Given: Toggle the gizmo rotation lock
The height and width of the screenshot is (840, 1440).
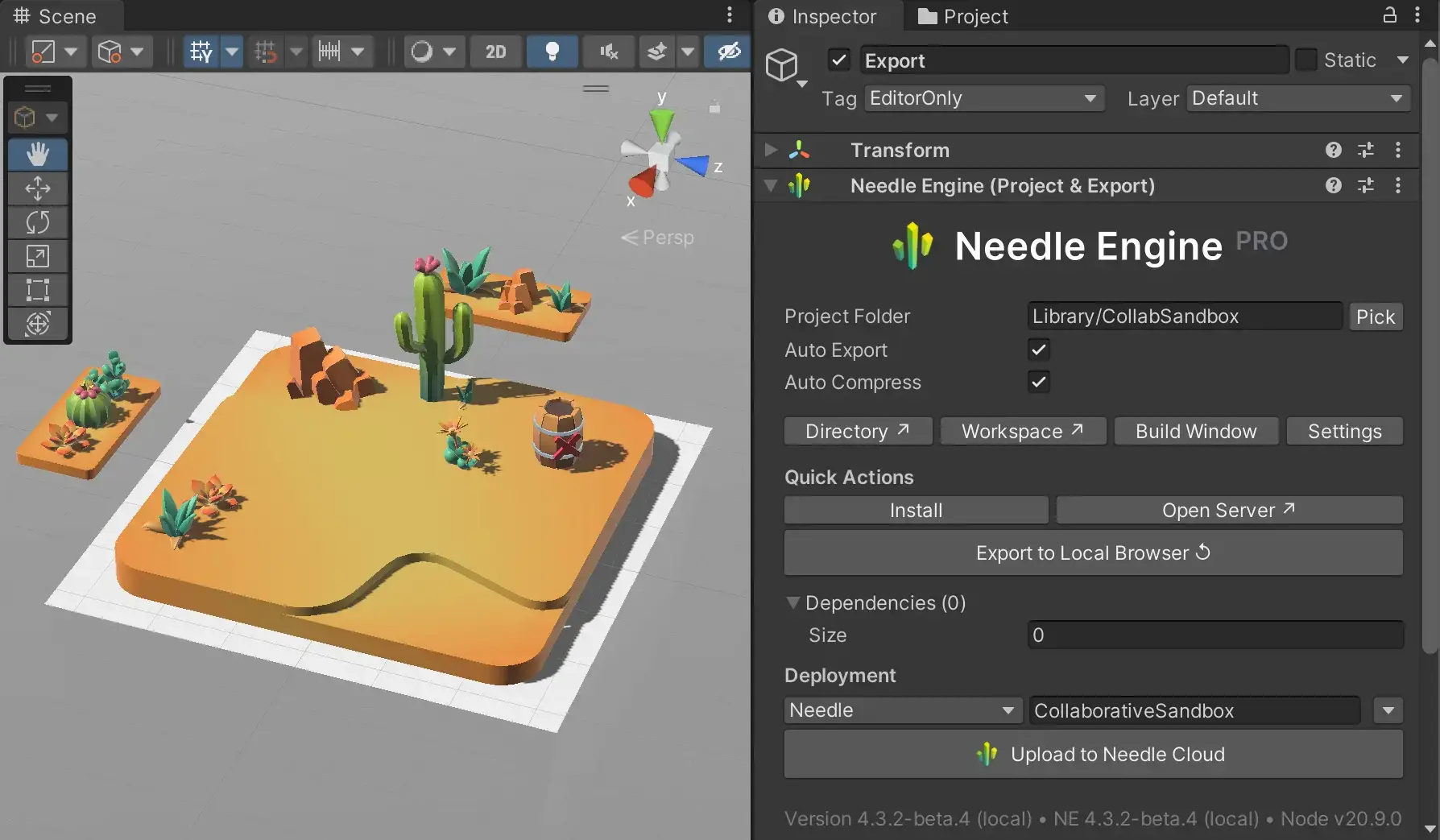Looking at the screenshot, I should 714,106.
